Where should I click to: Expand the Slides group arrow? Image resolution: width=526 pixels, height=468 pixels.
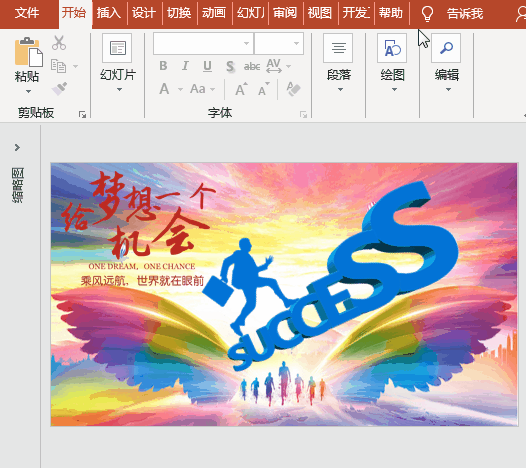pos(119,90)
